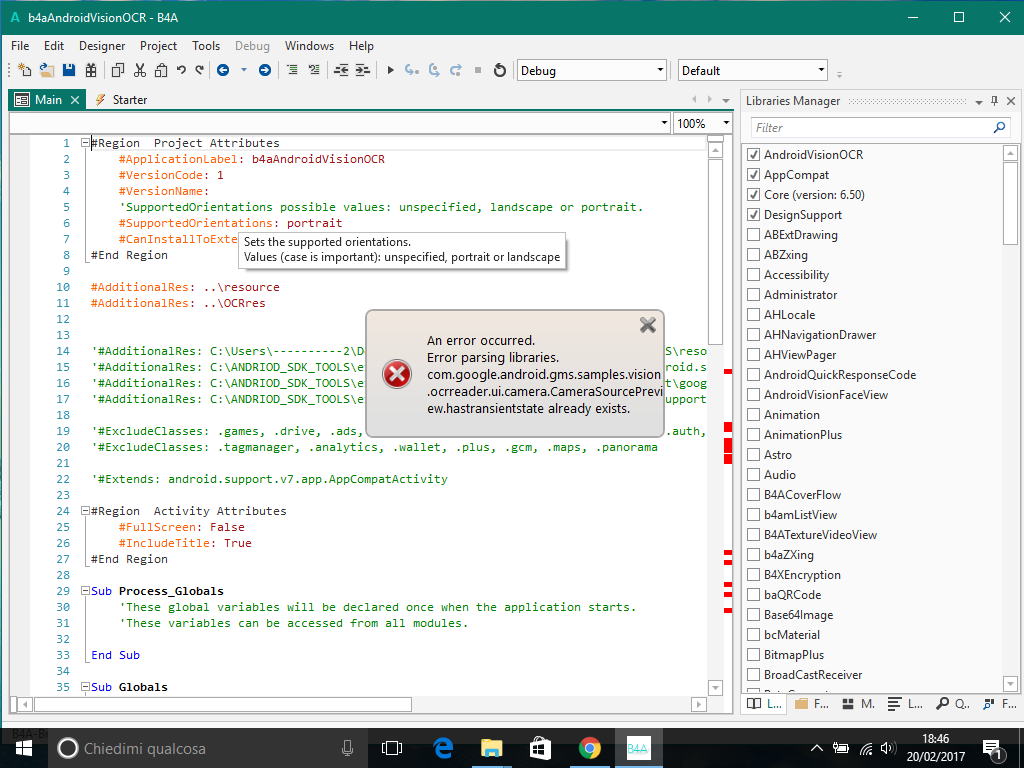Uncheck the AndroidVisionOCR library

tap(754, 155)
